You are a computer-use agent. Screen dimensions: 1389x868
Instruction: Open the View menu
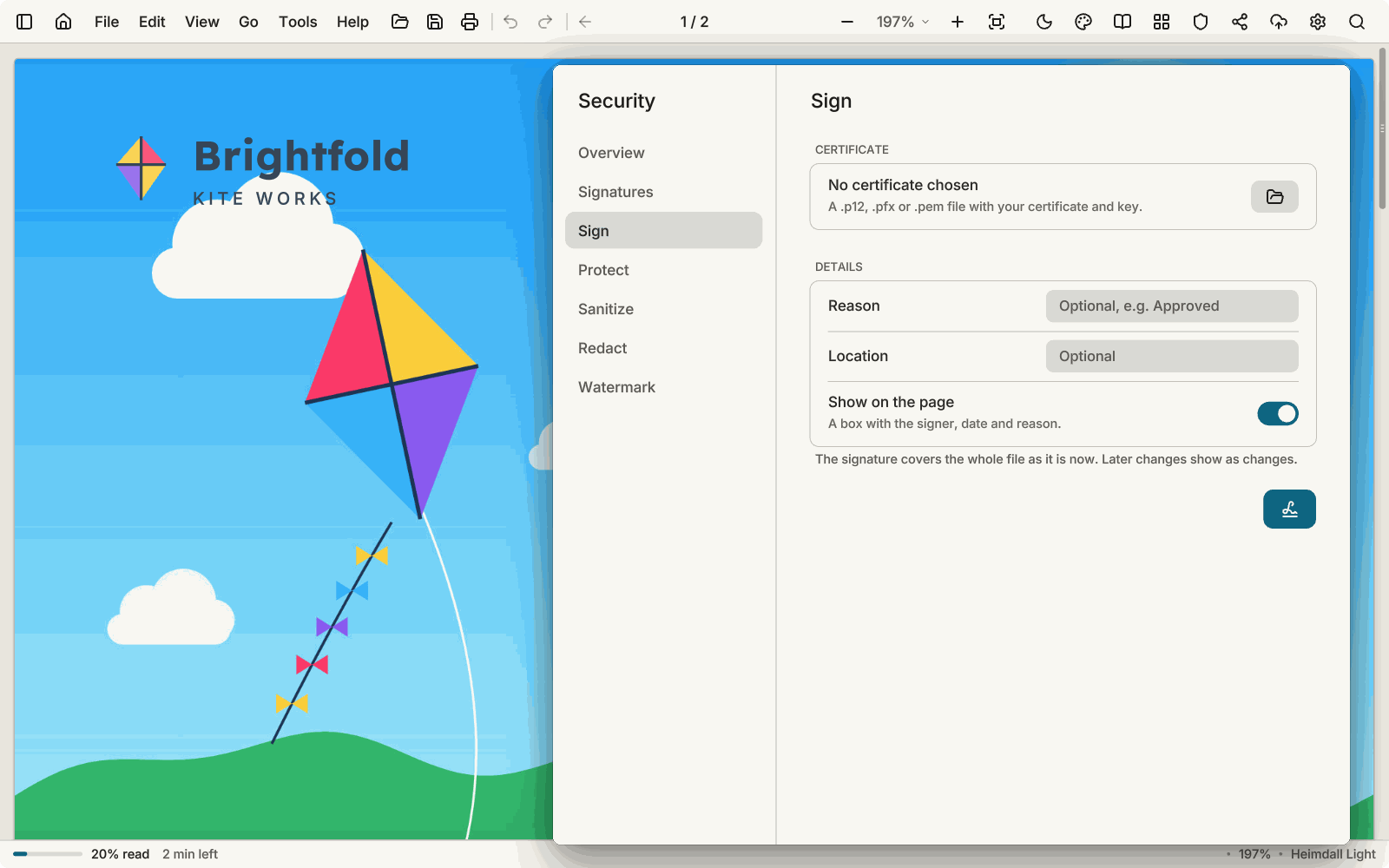[x=202, y=22]
